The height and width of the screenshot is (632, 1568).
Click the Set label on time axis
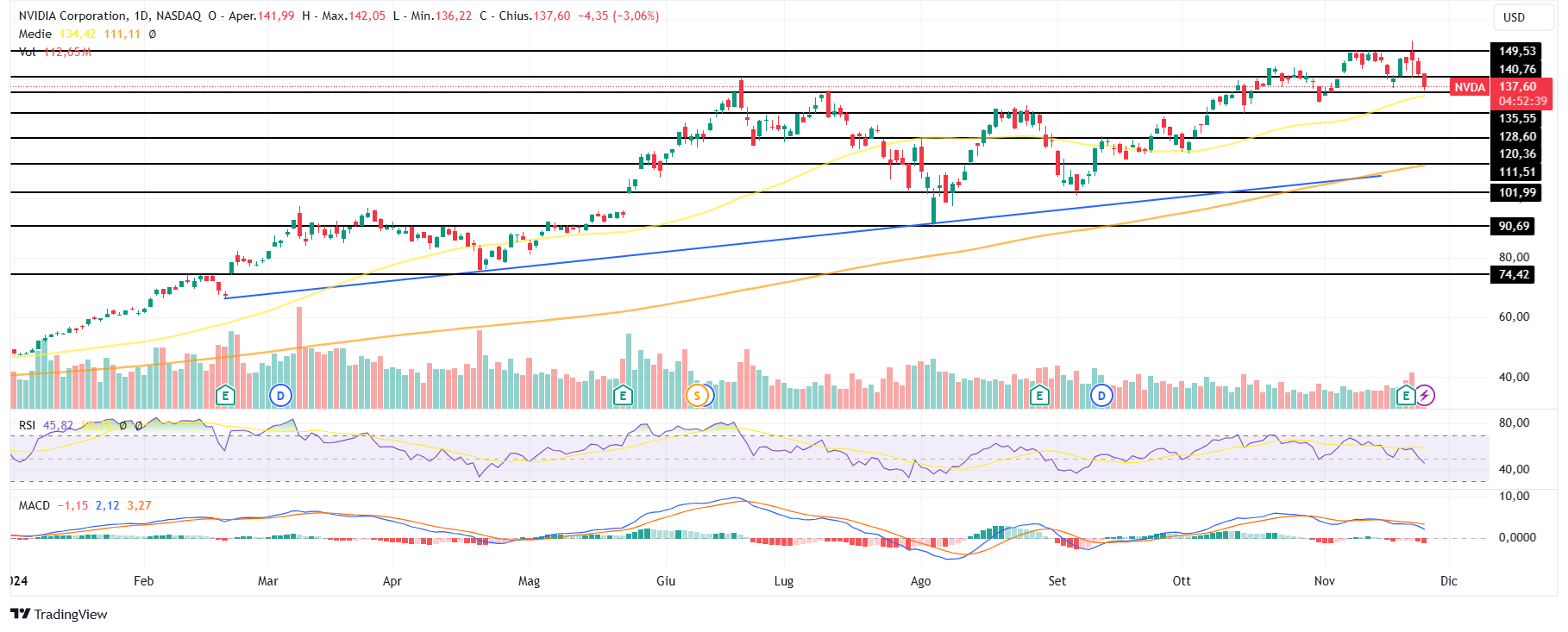coord(1057,581)
